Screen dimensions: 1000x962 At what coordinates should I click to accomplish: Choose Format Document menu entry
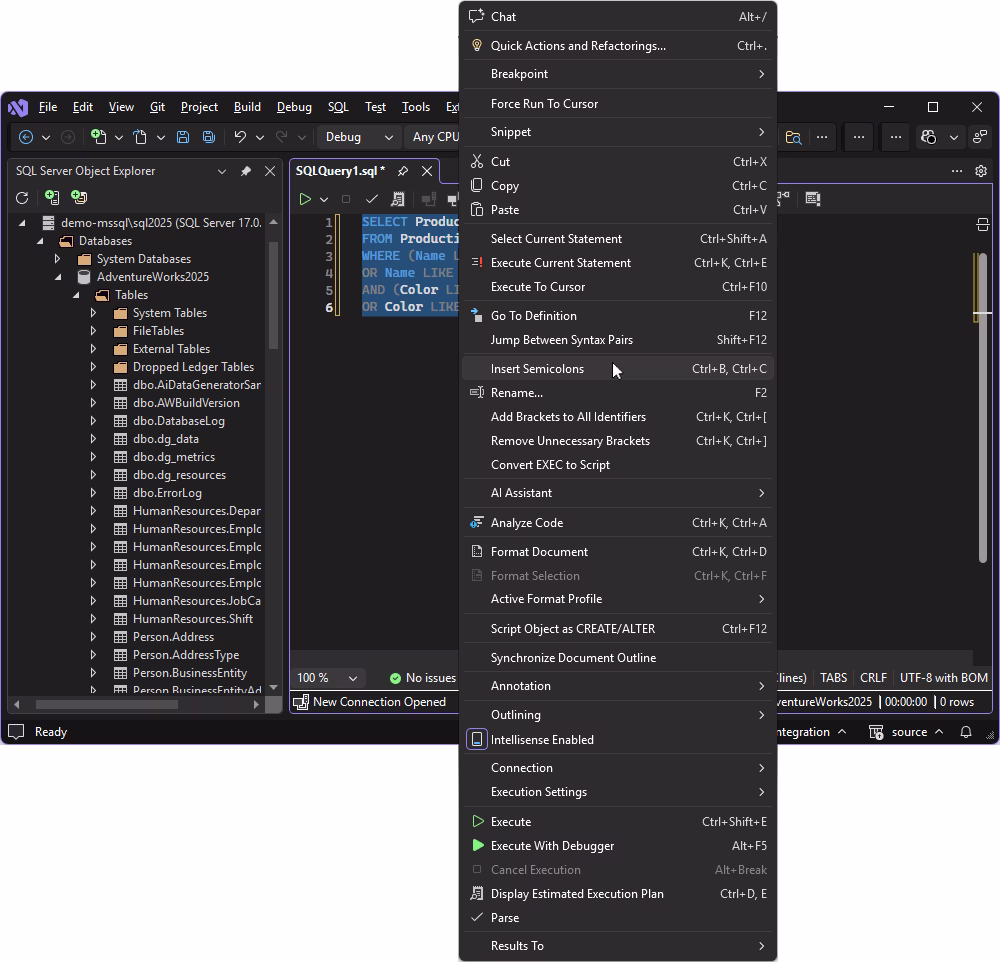point(618,552)
